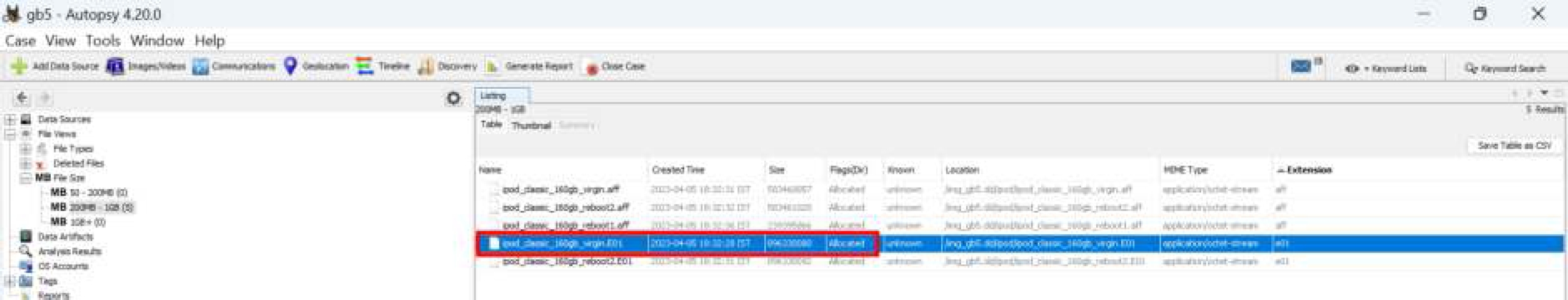Open the Communications visualization tool
The height and width of the screenshot is (300, 1568).
(x=200, y=66)
